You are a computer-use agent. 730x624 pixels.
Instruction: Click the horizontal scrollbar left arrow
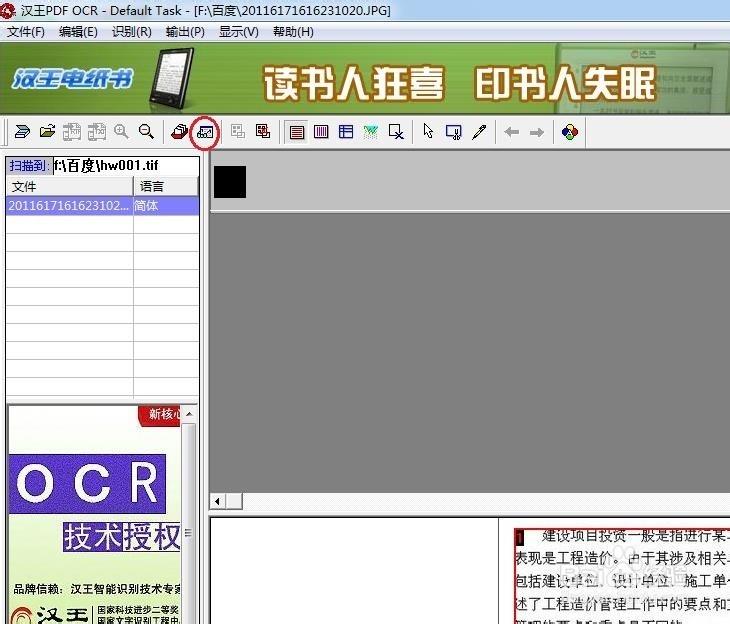pyautogui.click(x=217, y=502)
